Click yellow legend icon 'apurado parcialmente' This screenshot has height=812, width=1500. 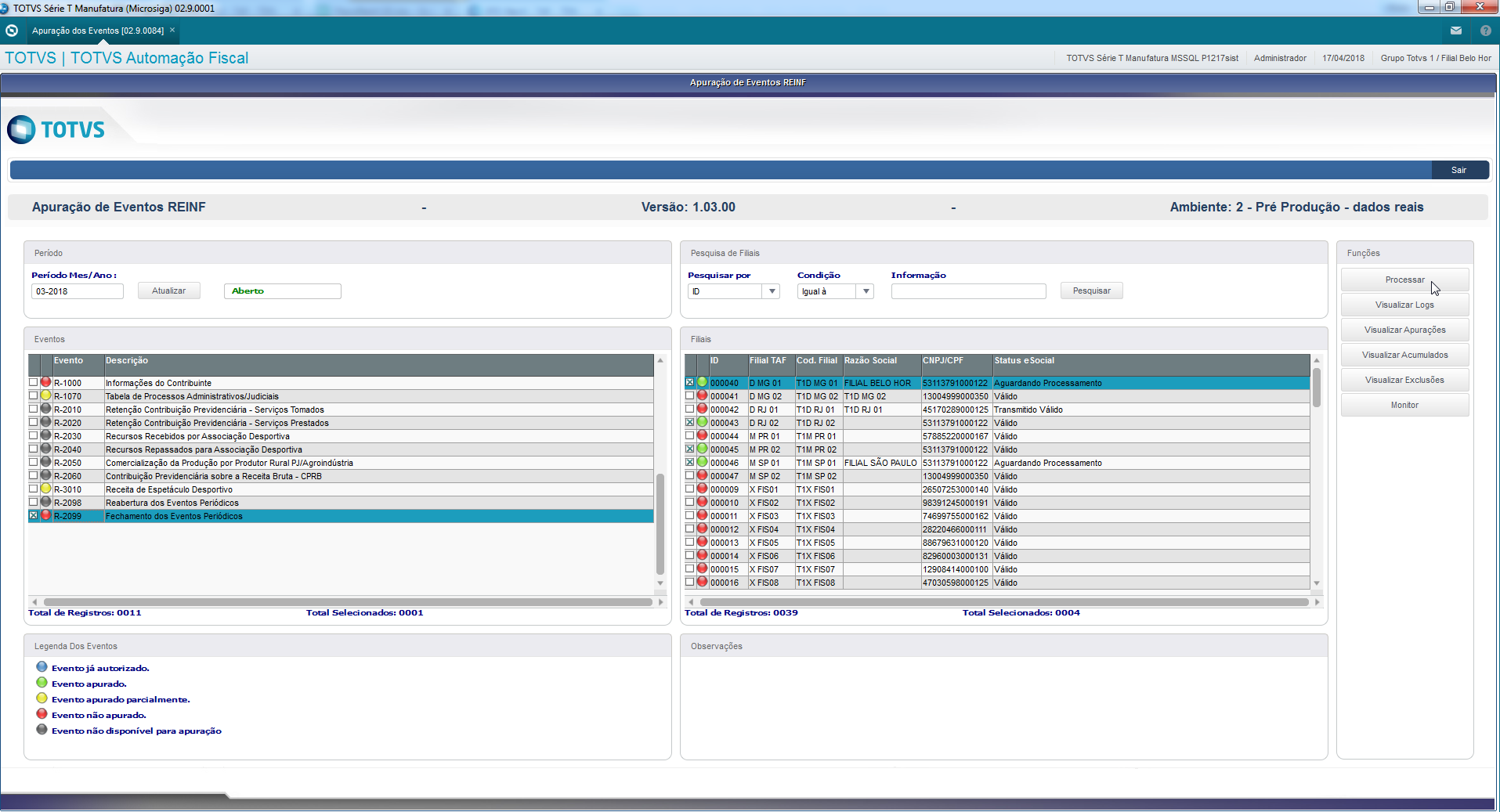(42, 698)
